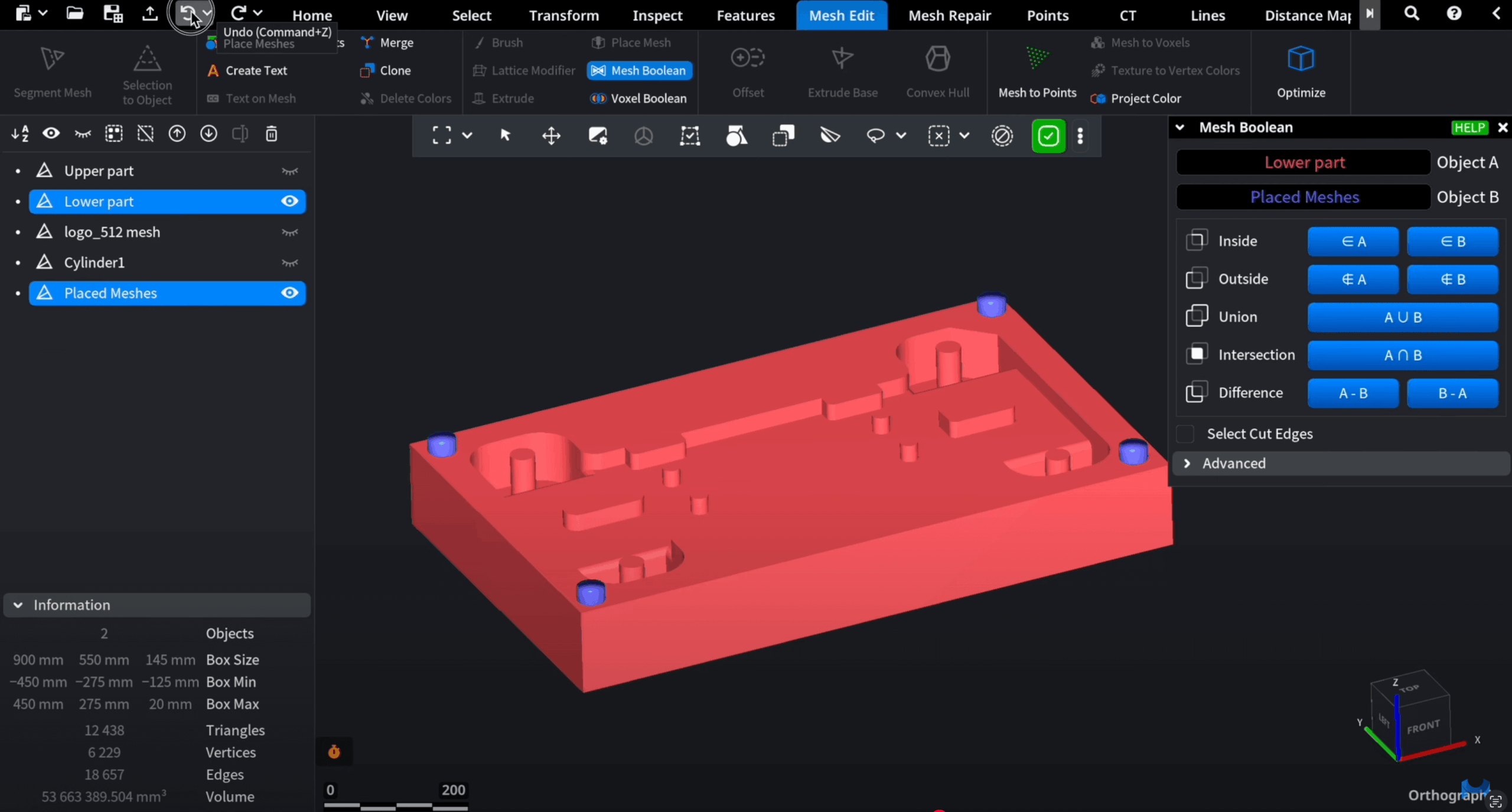Open the Transform tab

(563, 15)
